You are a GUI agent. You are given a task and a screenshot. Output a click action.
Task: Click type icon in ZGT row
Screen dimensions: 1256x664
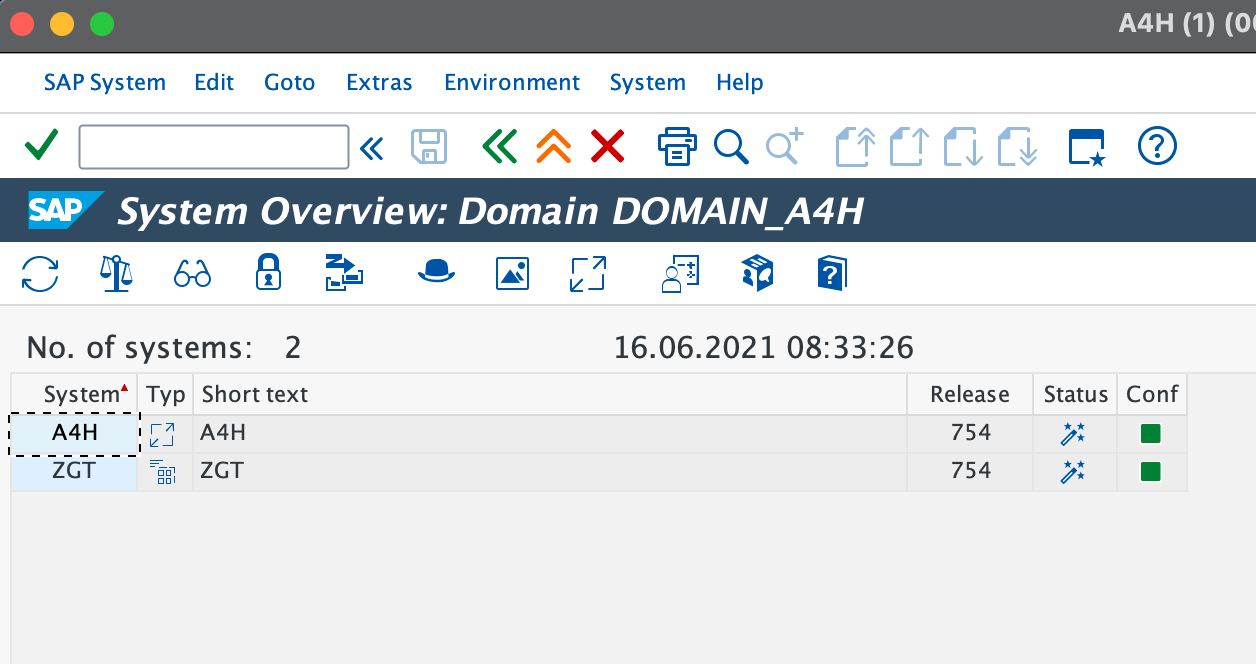[162, 472]
